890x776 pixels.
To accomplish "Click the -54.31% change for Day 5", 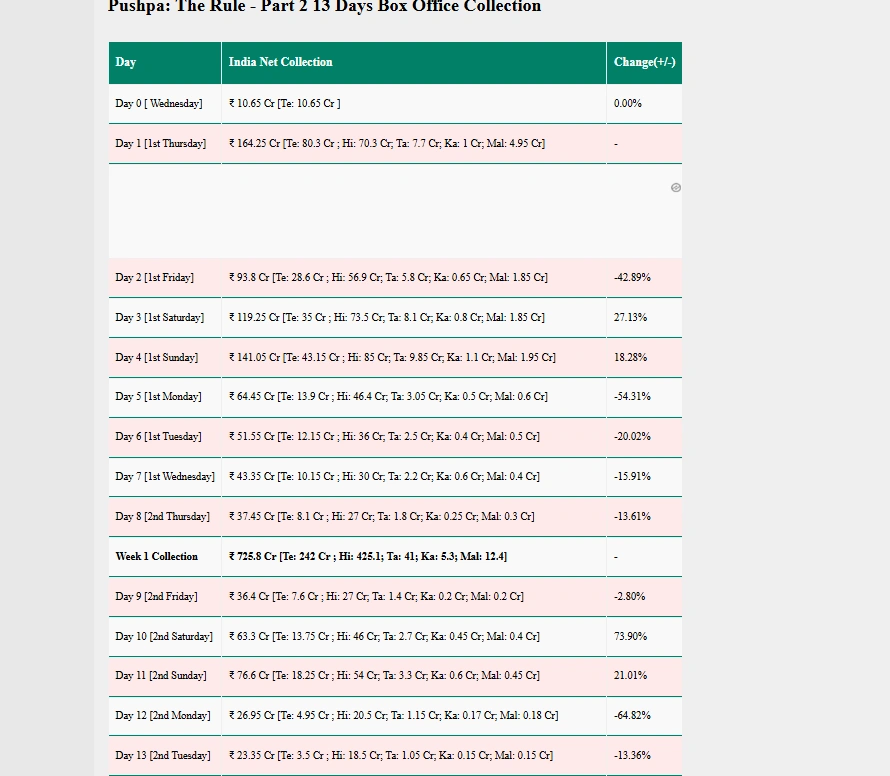I will [632, 397].
